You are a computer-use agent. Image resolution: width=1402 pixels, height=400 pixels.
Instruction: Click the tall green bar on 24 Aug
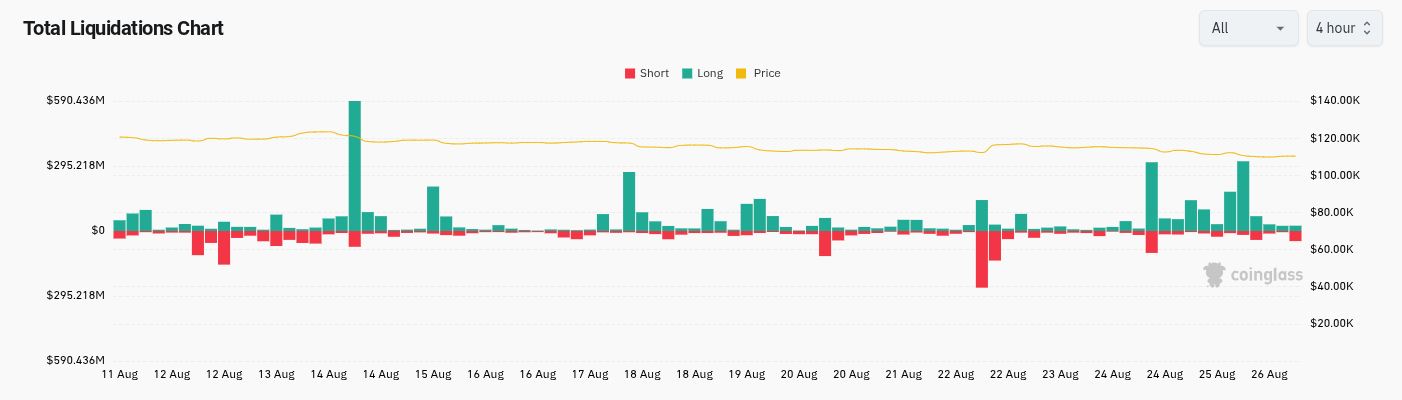[1152, 197]
